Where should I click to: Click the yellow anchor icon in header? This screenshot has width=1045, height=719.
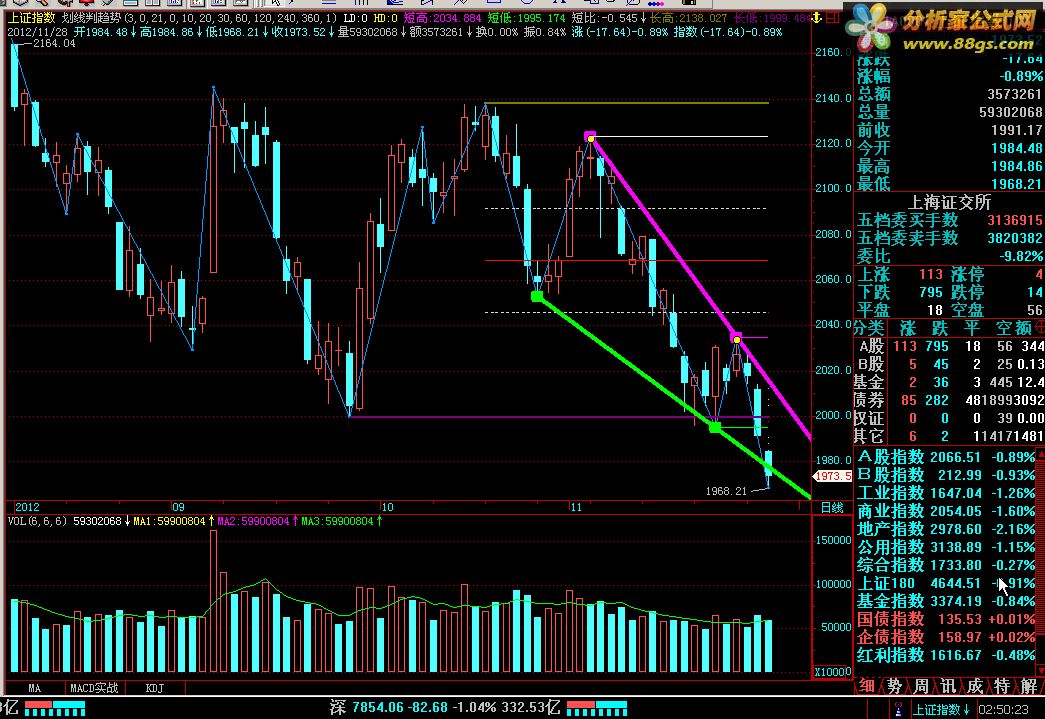[817, 18]
